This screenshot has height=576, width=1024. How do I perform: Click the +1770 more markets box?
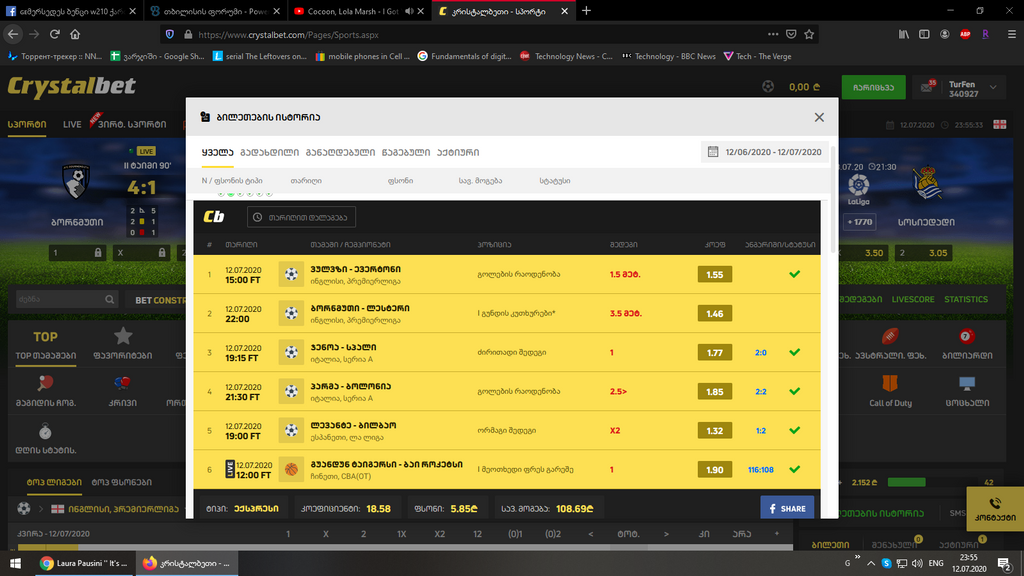tap(859, 222)
